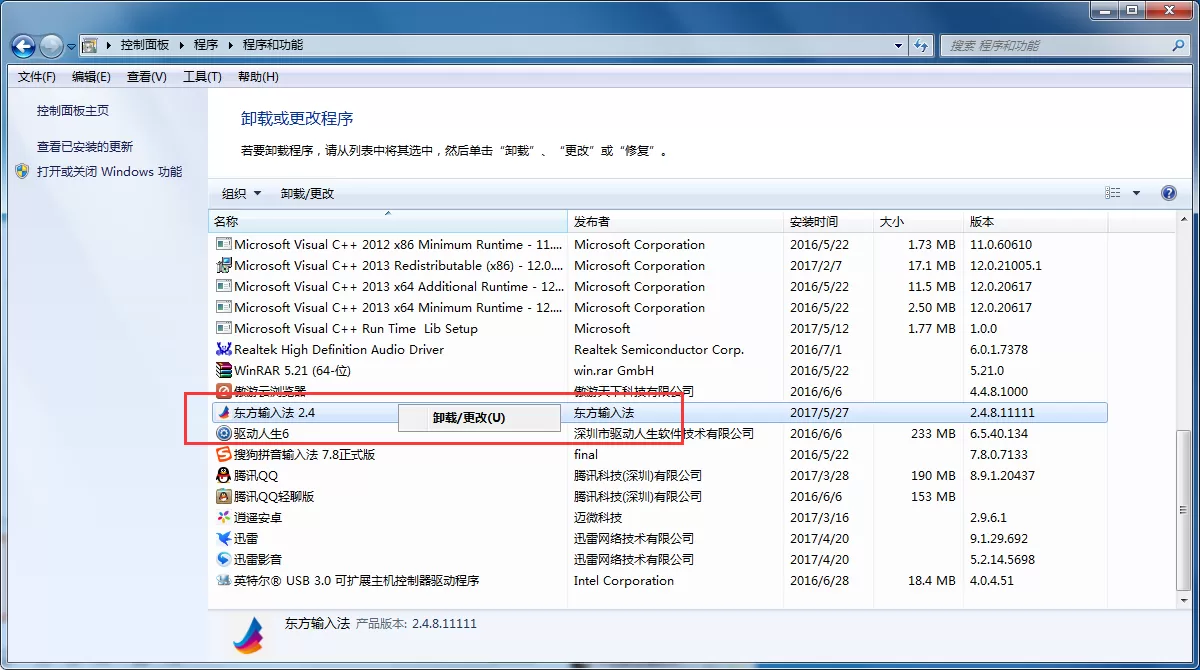
Task: Click the Visual C++ 2013 x64 Additional Runtime icon
Action: coord(224,286)
